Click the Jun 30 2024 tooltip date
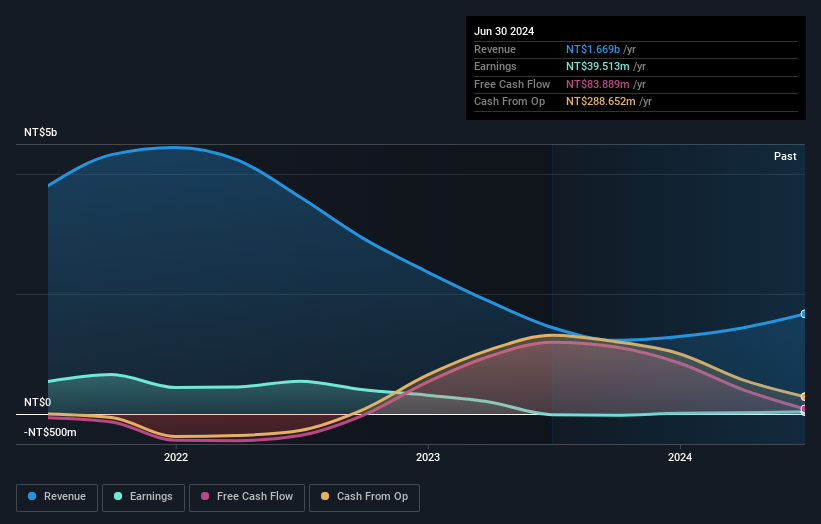 (504, 31)
